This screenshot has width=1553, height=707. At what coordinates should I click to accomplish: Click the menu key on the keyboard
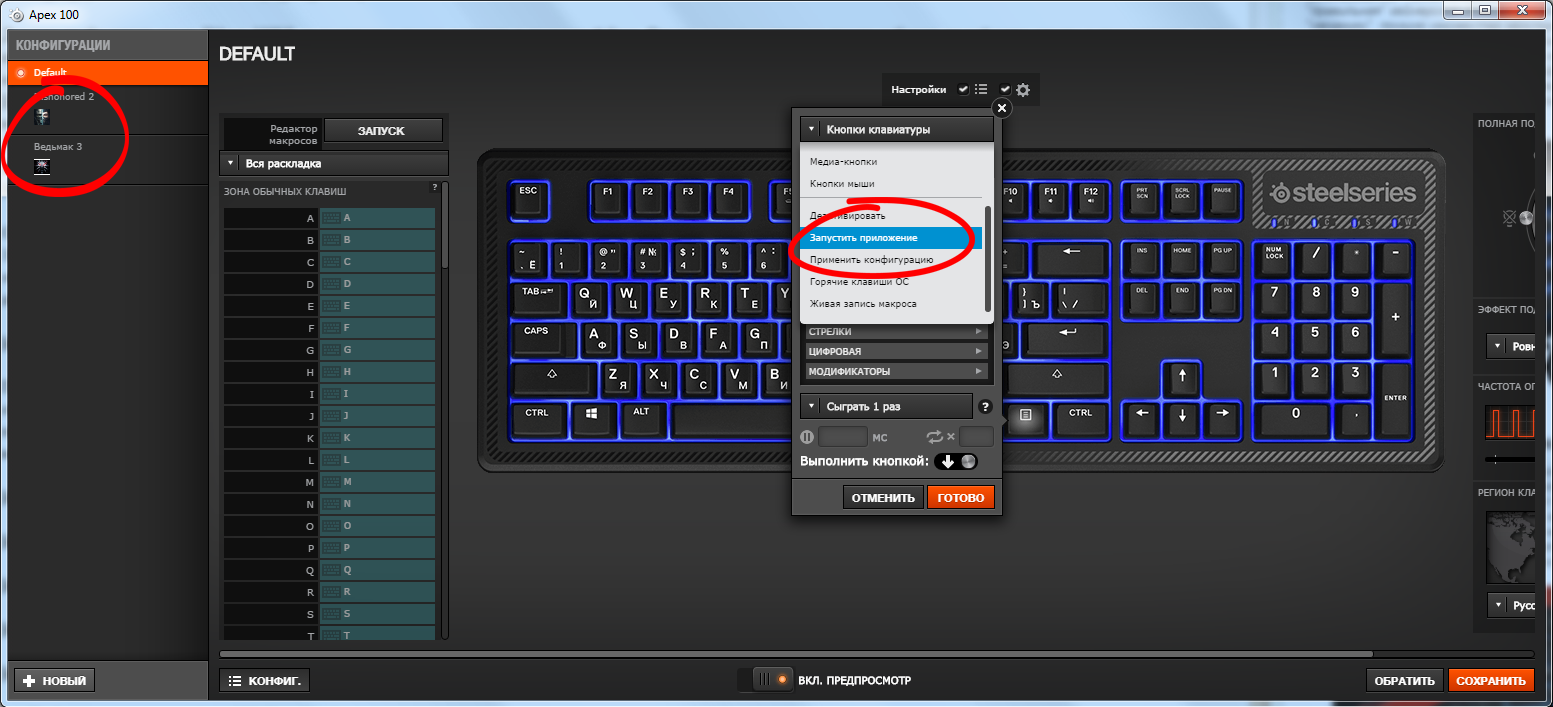(1026, 417)
